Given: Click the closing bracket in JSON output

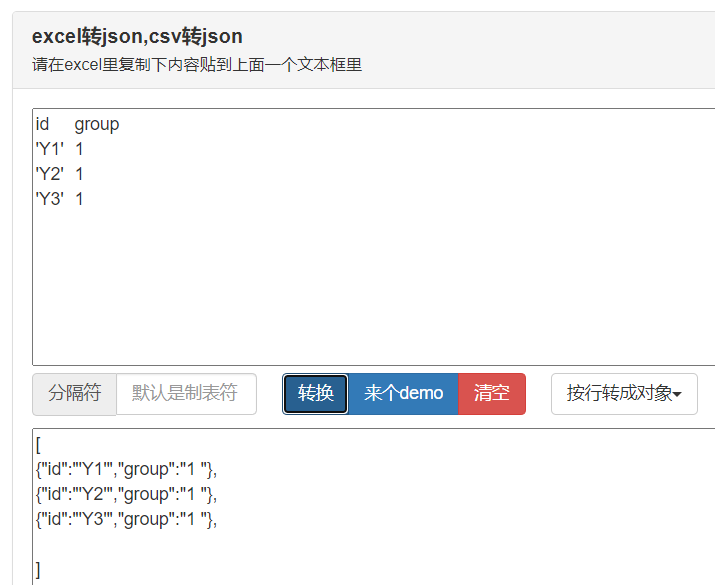Looking at the screenshot, I should 38,570.
